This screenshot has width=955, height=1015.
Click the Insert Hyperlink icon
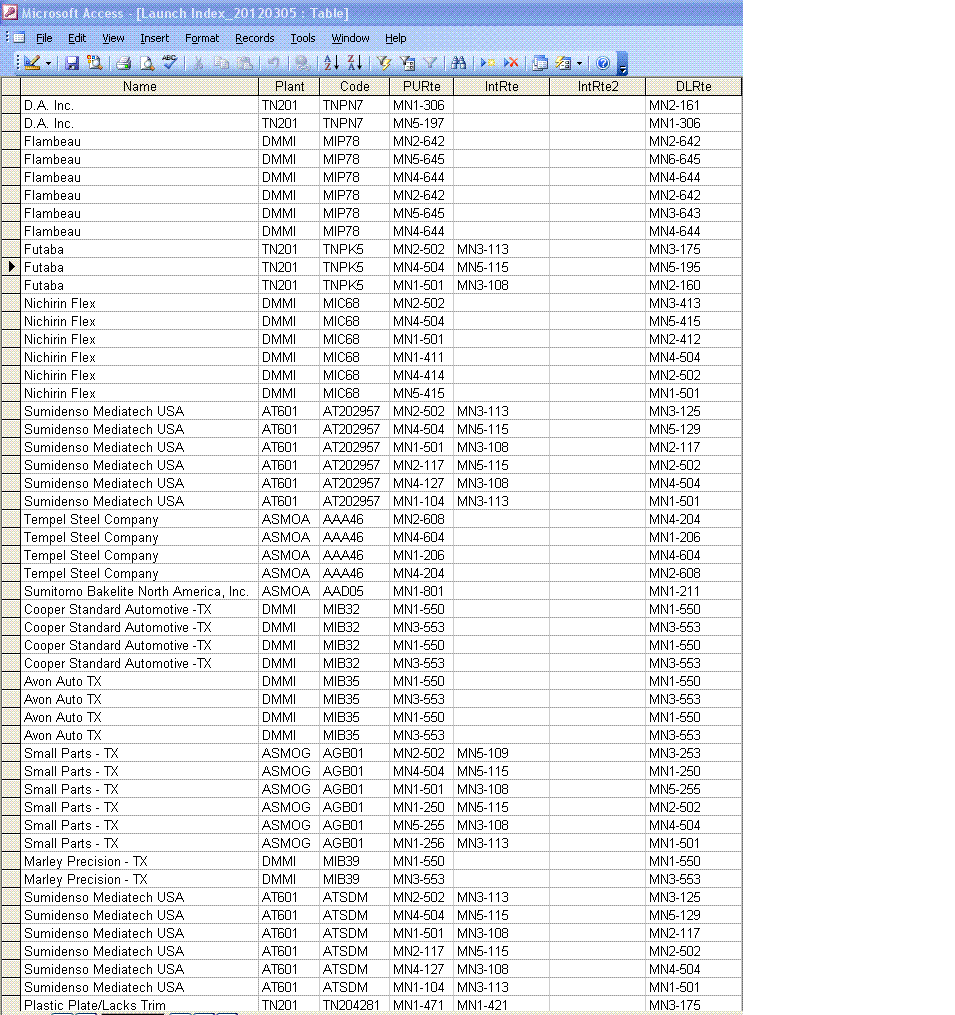pyautogui.click(x=302, y=63)
